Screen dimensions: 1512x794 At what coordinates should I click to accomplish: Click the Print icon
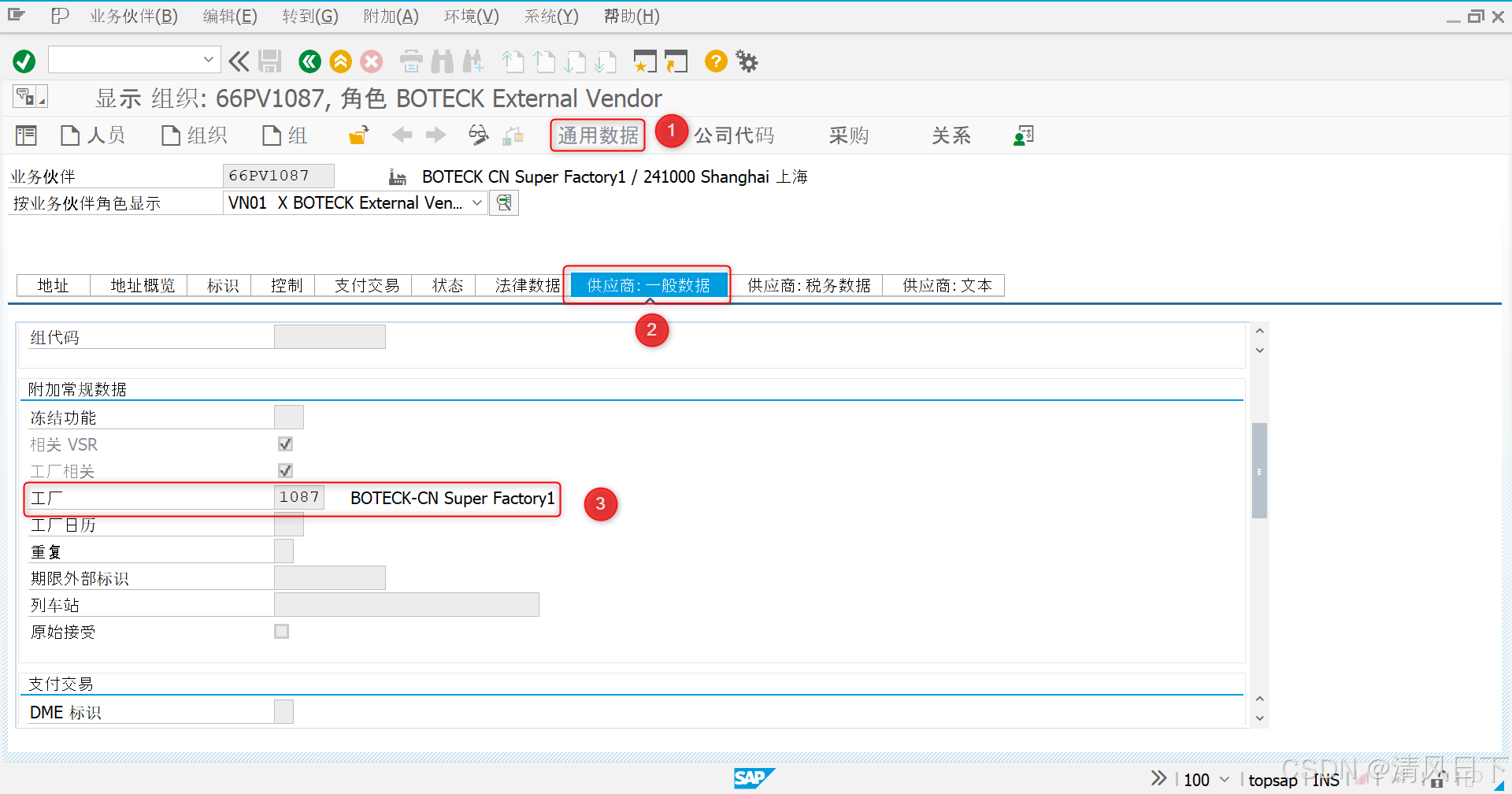pos(411,61)
